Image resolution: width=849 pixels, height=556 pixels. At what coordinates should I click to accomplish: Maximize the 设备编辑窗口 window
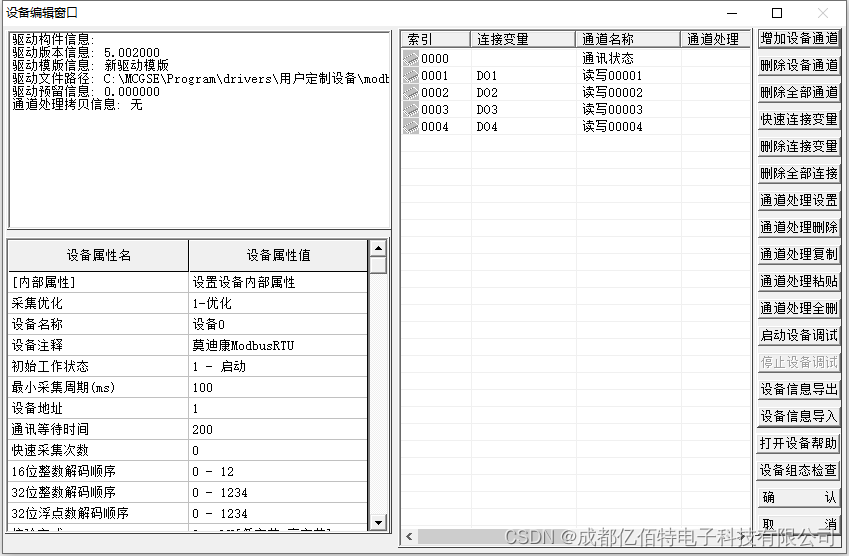777,13
